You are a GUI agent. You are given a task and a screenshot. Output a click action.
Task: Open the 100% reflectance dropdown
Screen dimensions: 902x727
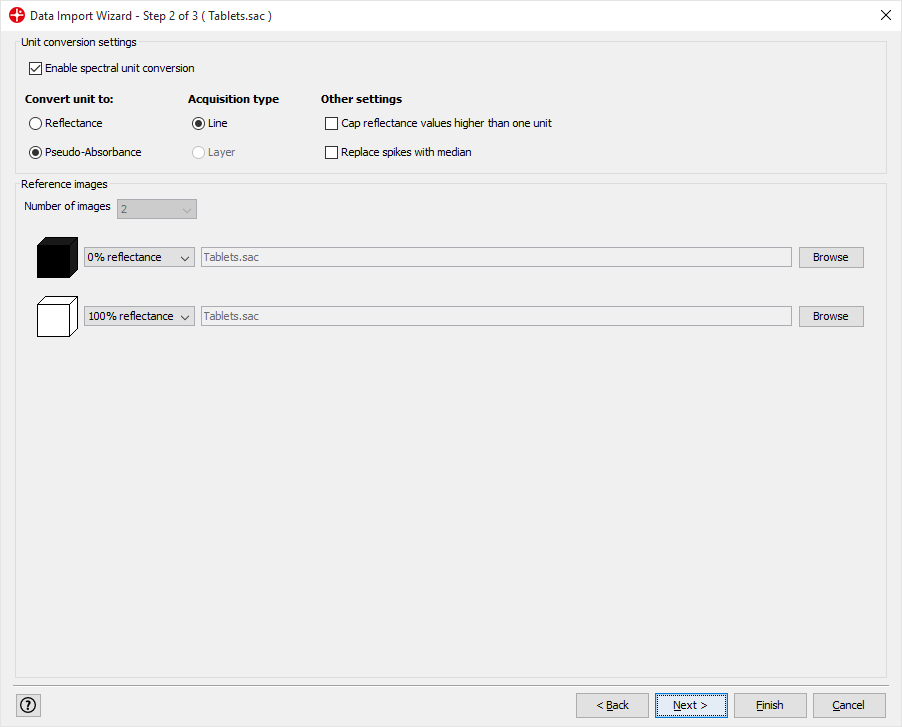139,316
